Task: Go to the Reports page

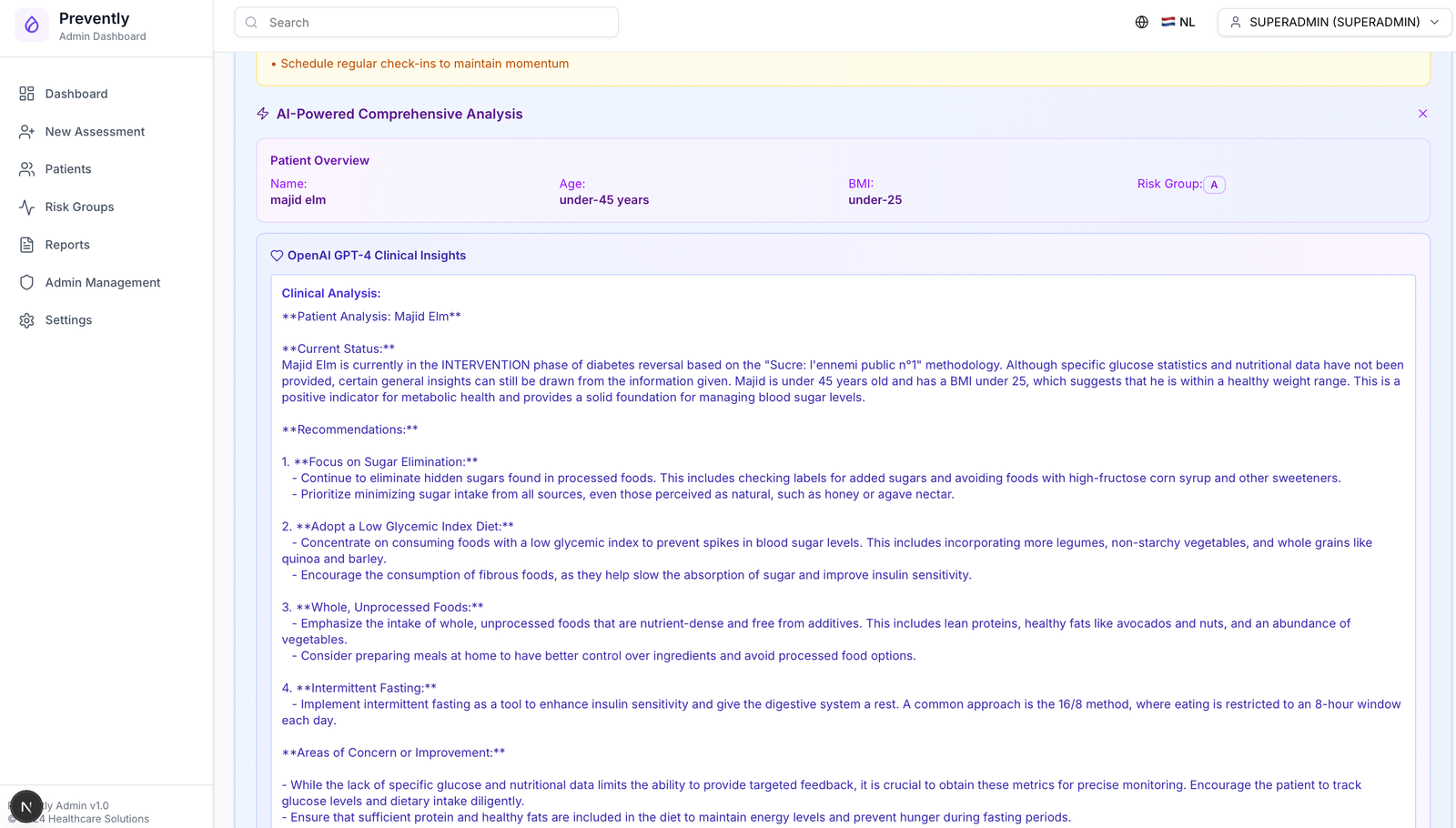Action: [x=67, y=245]
